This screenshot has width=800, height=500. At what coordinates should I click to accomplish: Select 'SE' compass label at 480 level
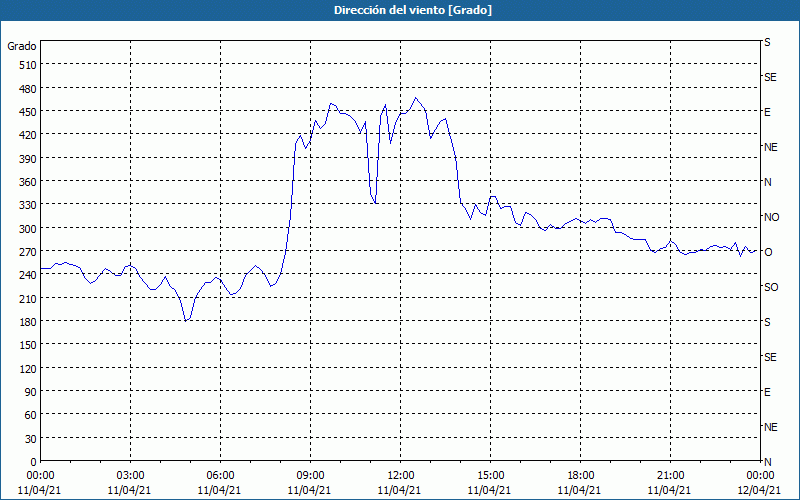coord(770,77)
